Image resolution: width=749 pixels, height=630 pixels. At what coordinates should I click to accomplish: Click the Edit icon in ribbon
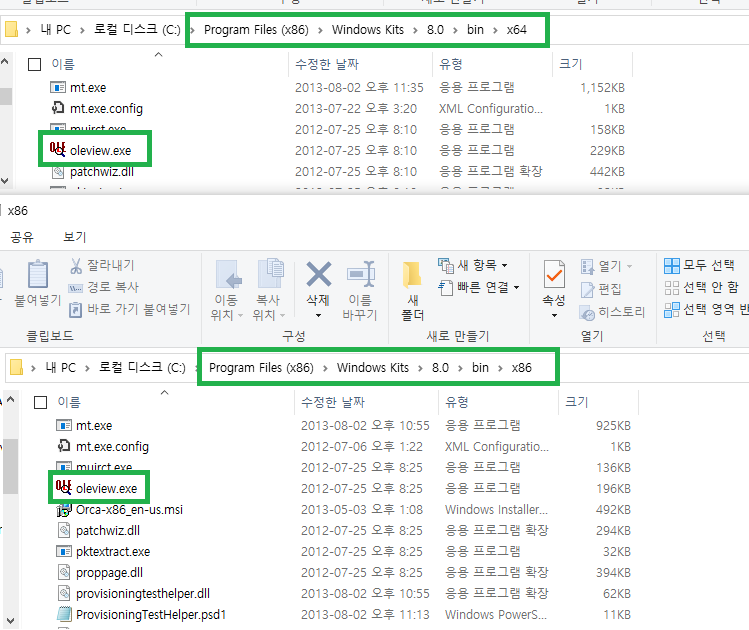click(588, 289)
